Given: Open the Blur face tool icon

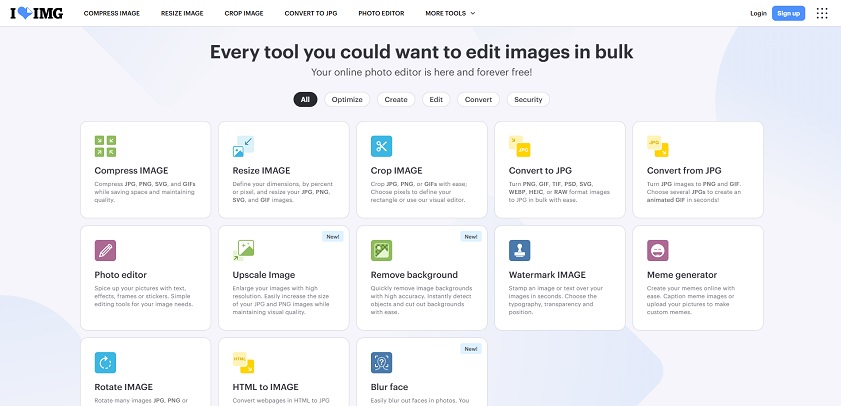Looking at the screenshot, I should click(381, 361).
